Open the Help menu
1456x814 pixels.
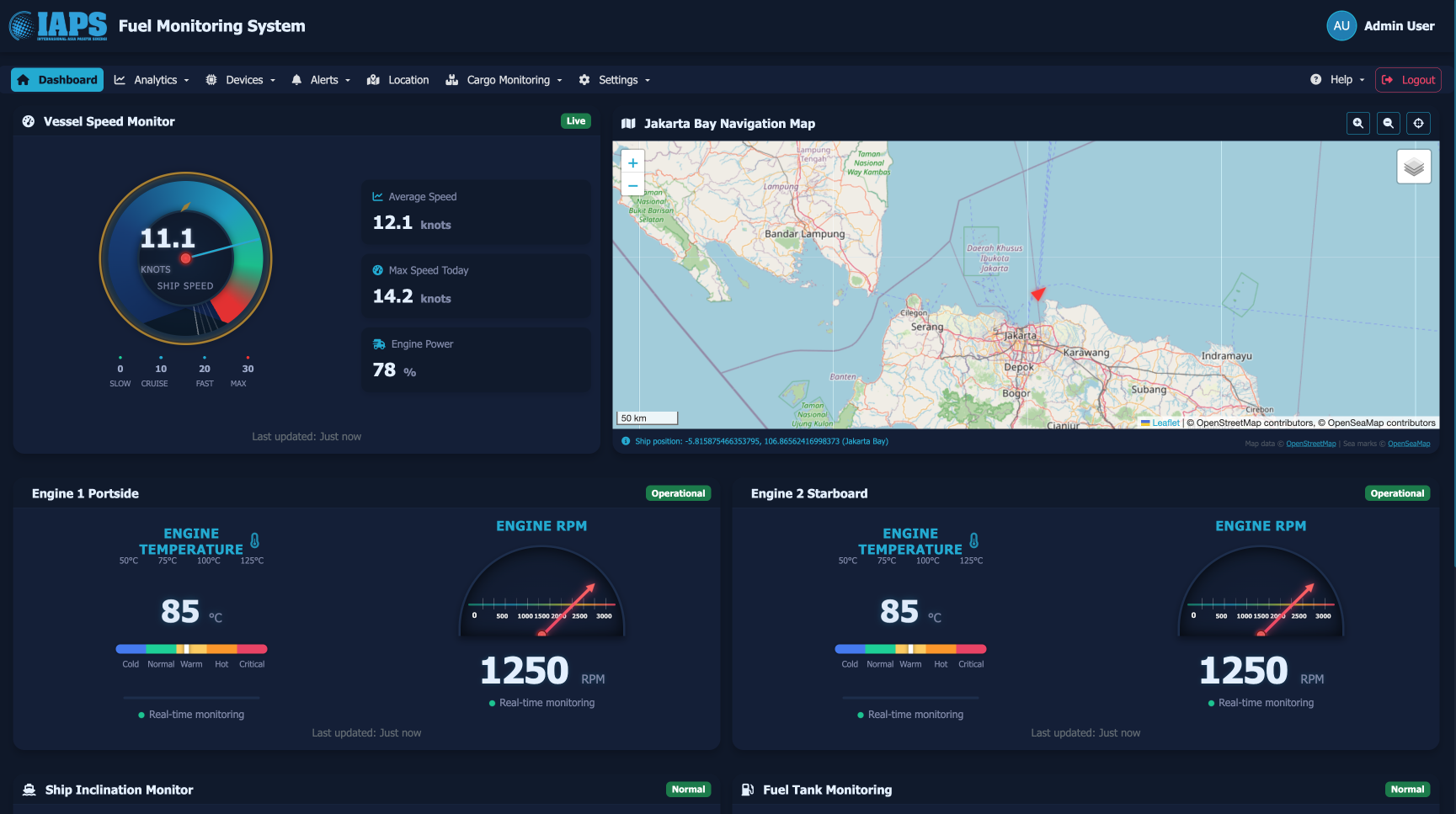click(1338, 80)
